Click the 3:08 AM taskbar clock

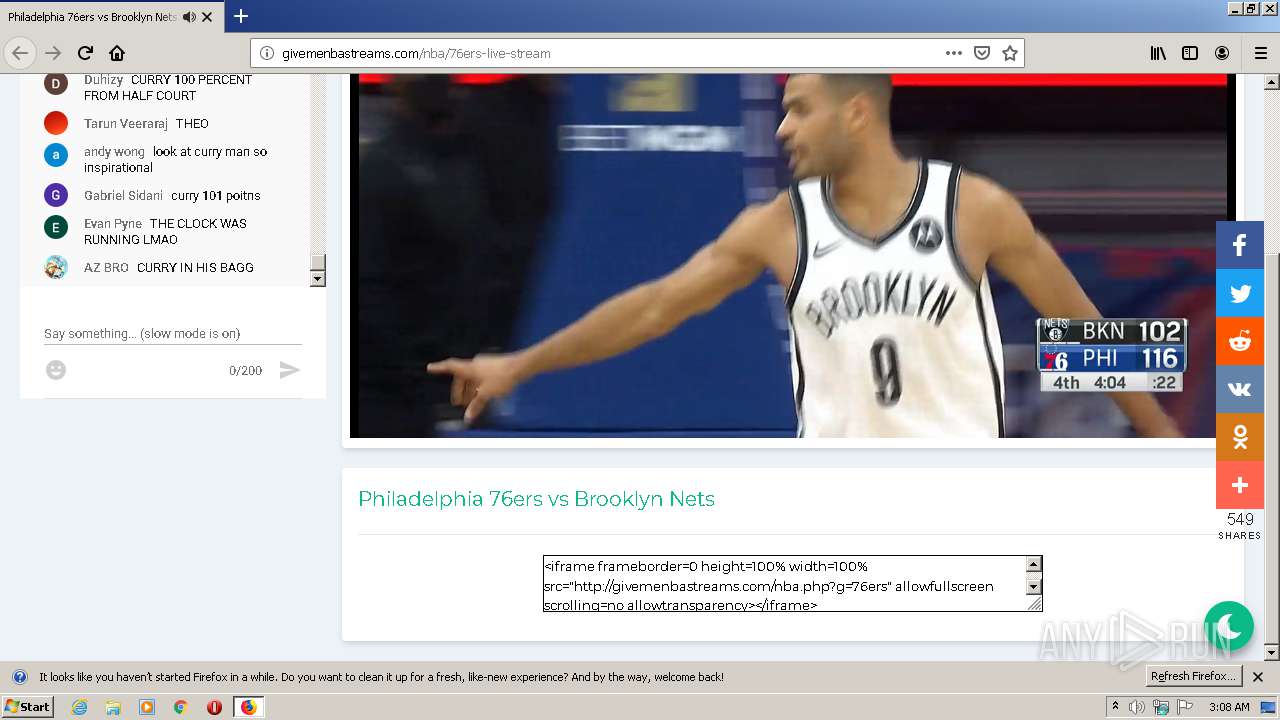(x=1229, y=707)
